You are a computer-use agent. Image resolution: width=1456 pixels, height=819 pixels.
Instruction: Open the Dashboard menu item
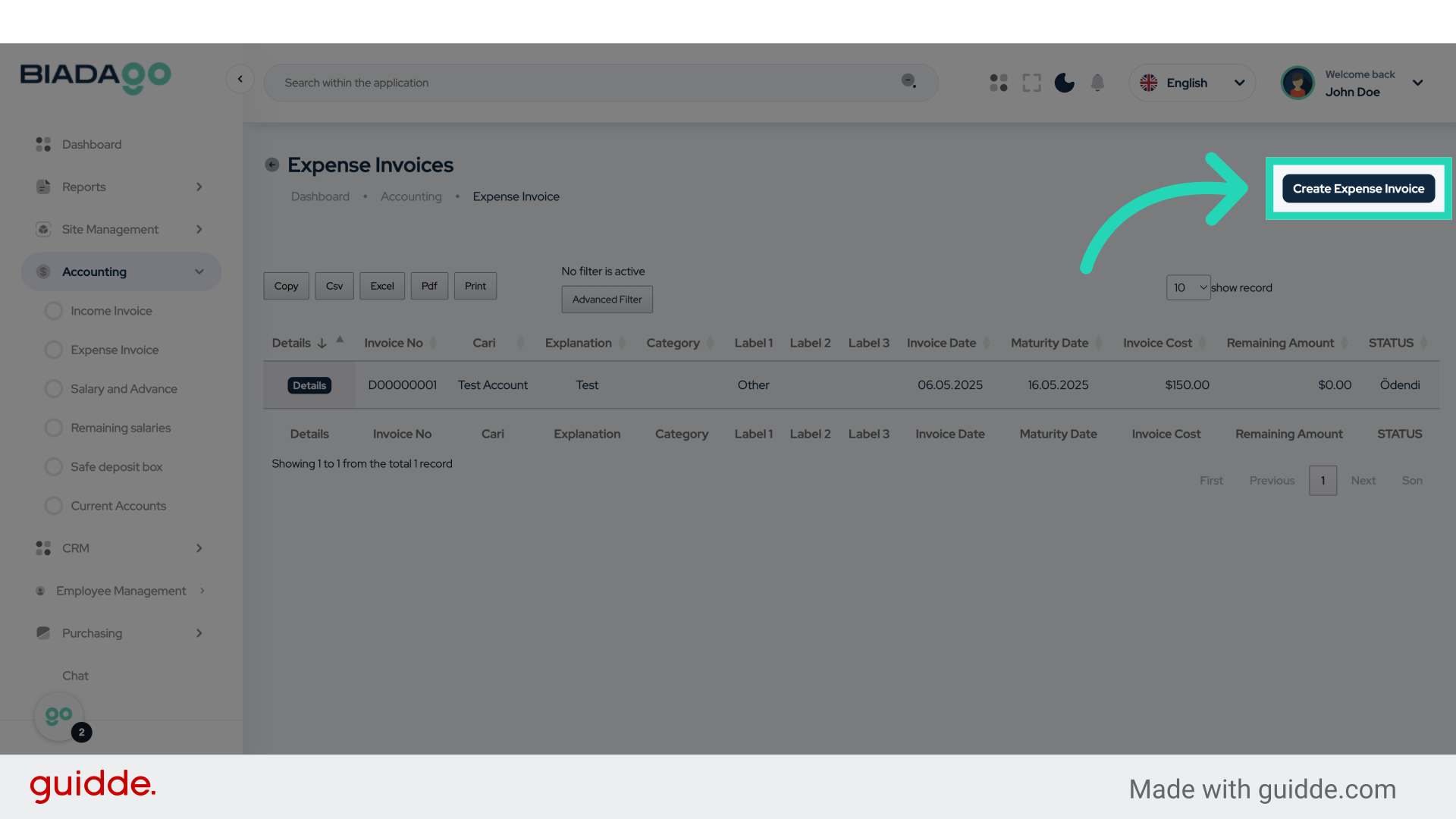[92, 144]
